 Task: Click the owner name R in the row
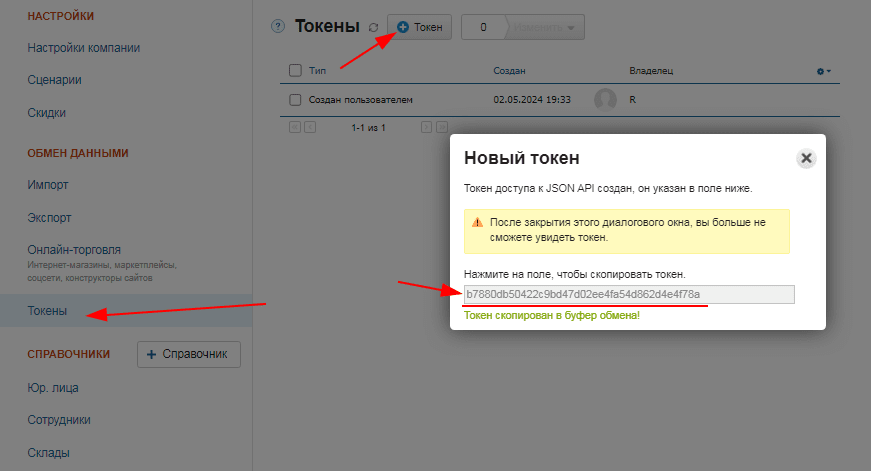pyautogui.click(x=632, y=100)
